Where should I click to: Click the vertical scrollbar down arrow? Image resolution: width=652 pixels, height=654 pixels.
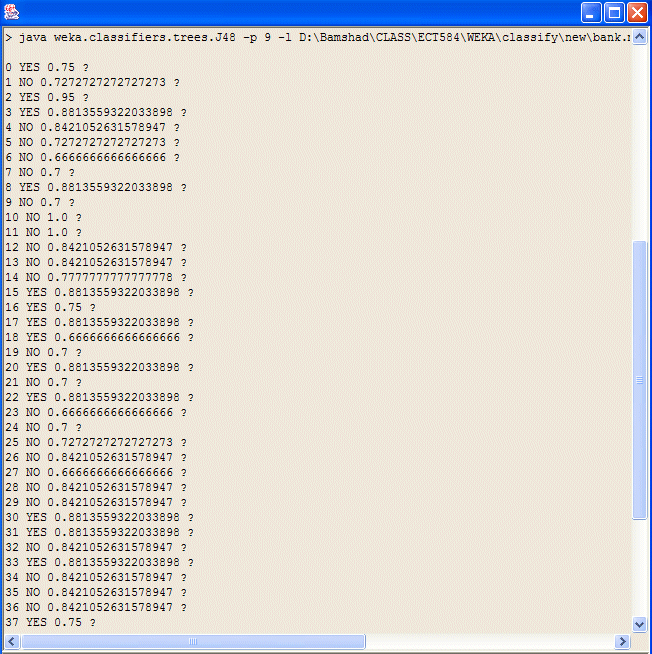(x=640, y=624)
